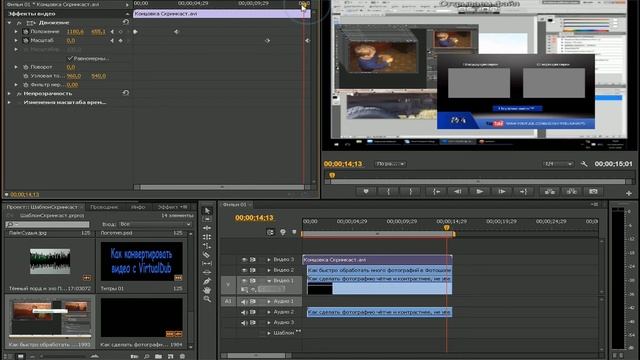Click the anchor point value 960,0
Viewport: 640px width, 360px height.
coord(74,76)
